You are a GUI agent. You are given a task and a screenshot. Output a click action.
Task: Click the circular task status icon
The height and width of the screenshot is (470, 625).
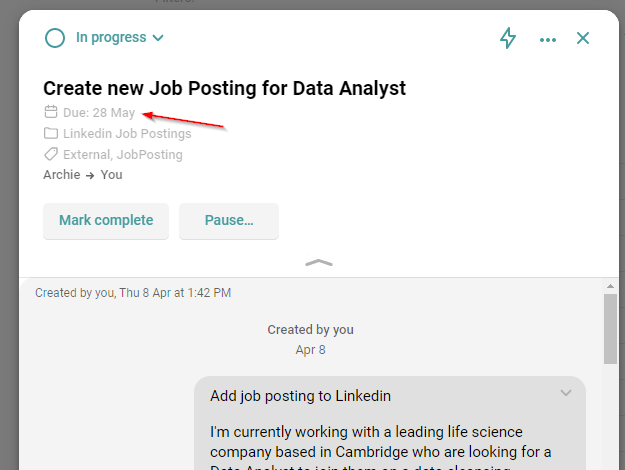55,38
